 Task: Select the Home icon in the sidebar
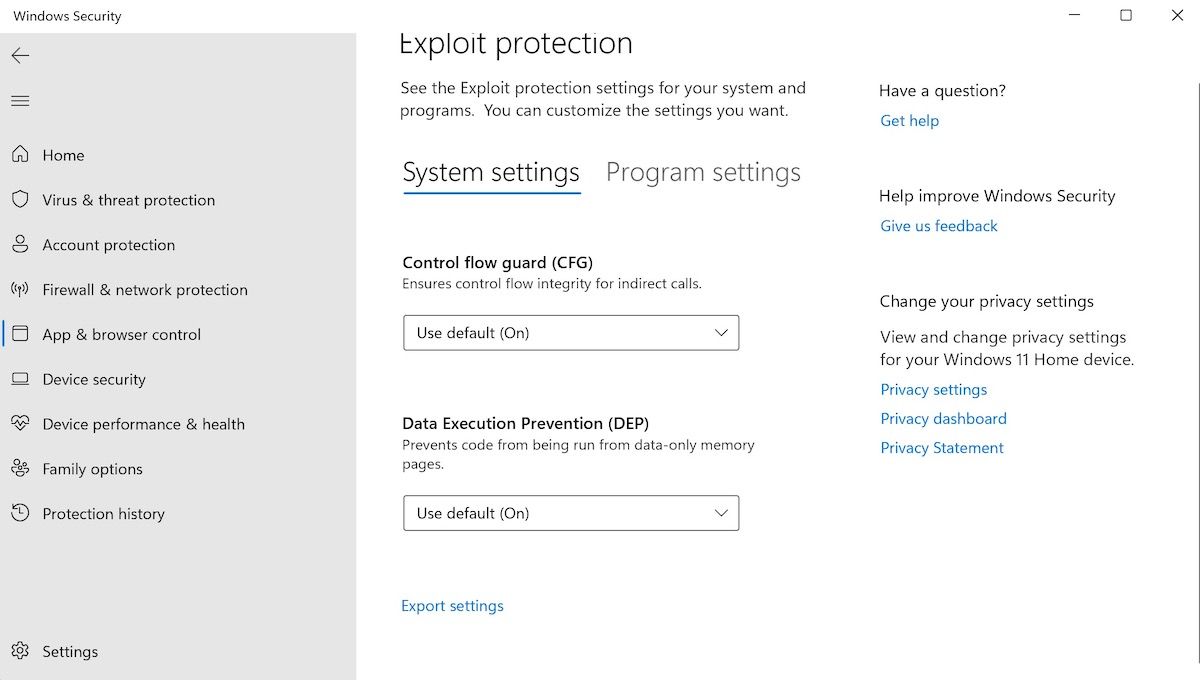[x=20, y=155]
